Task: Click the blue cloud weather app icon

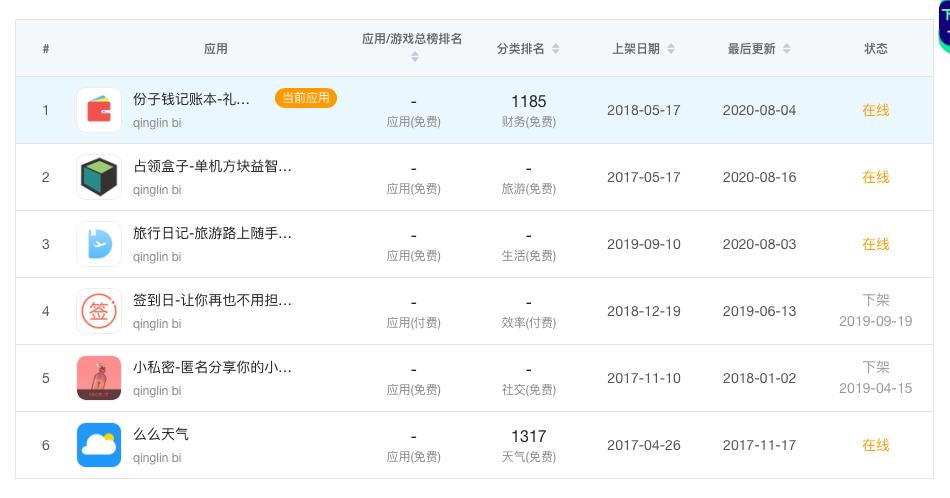Action: click(99, 445)
